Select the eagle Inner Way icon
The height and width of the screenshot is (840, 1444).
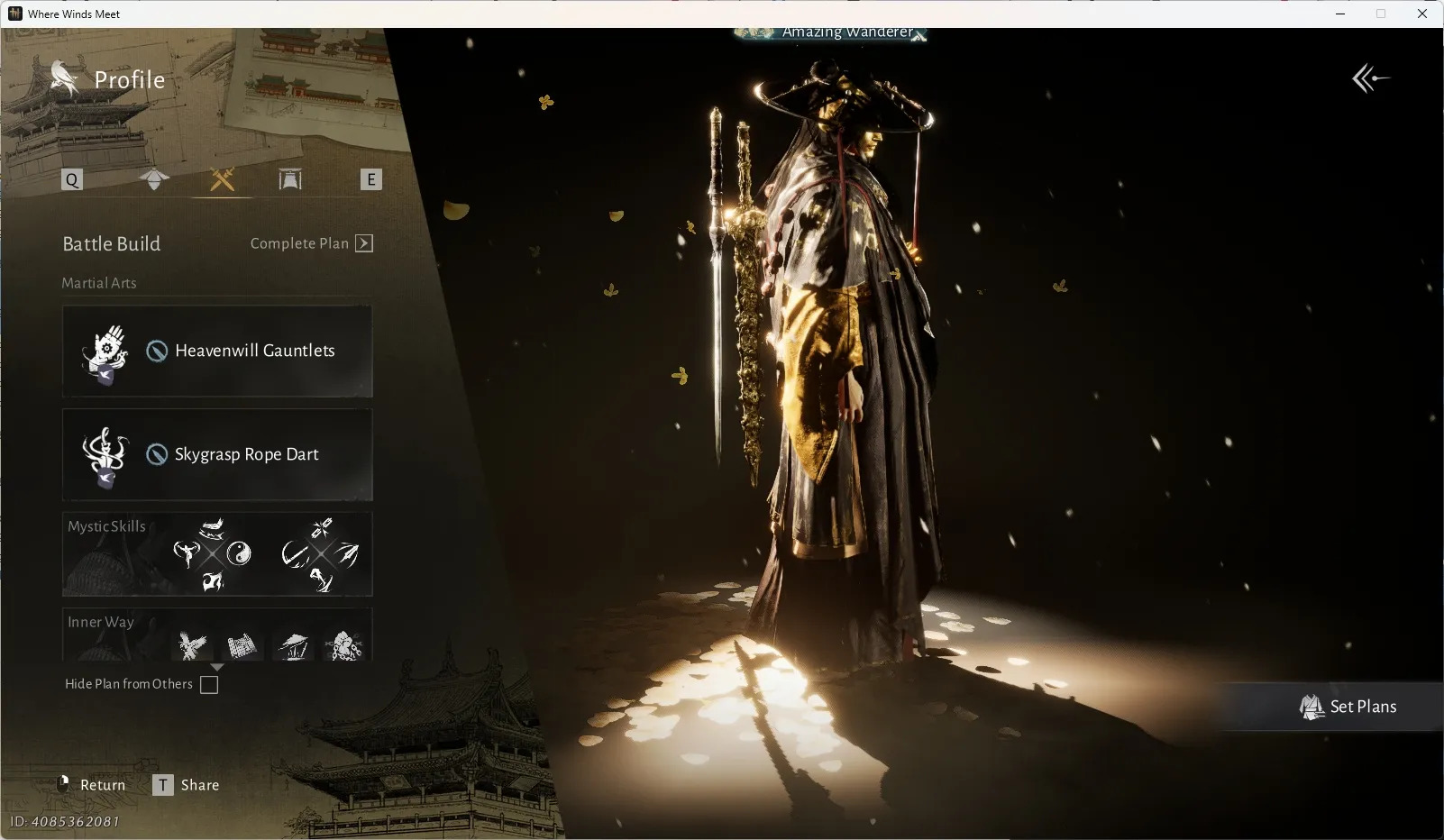click(x=192, y=645)
